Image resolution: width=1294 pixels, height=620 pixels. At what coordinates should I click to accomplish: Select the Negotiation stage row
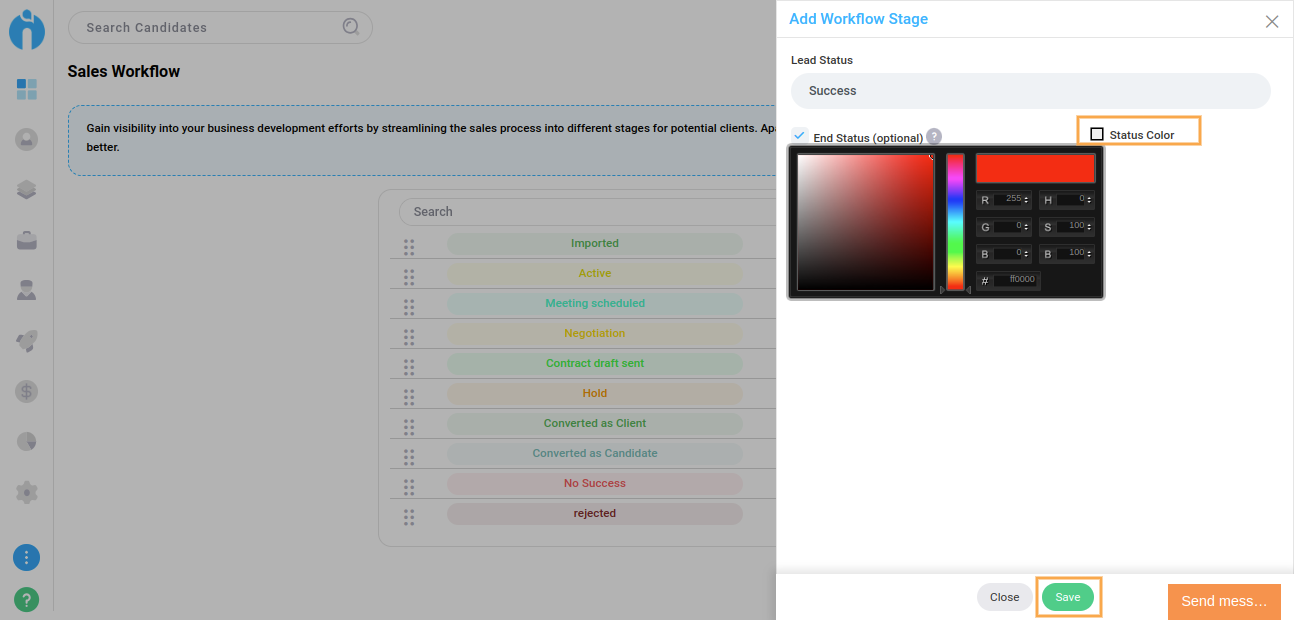coord(594,333)
